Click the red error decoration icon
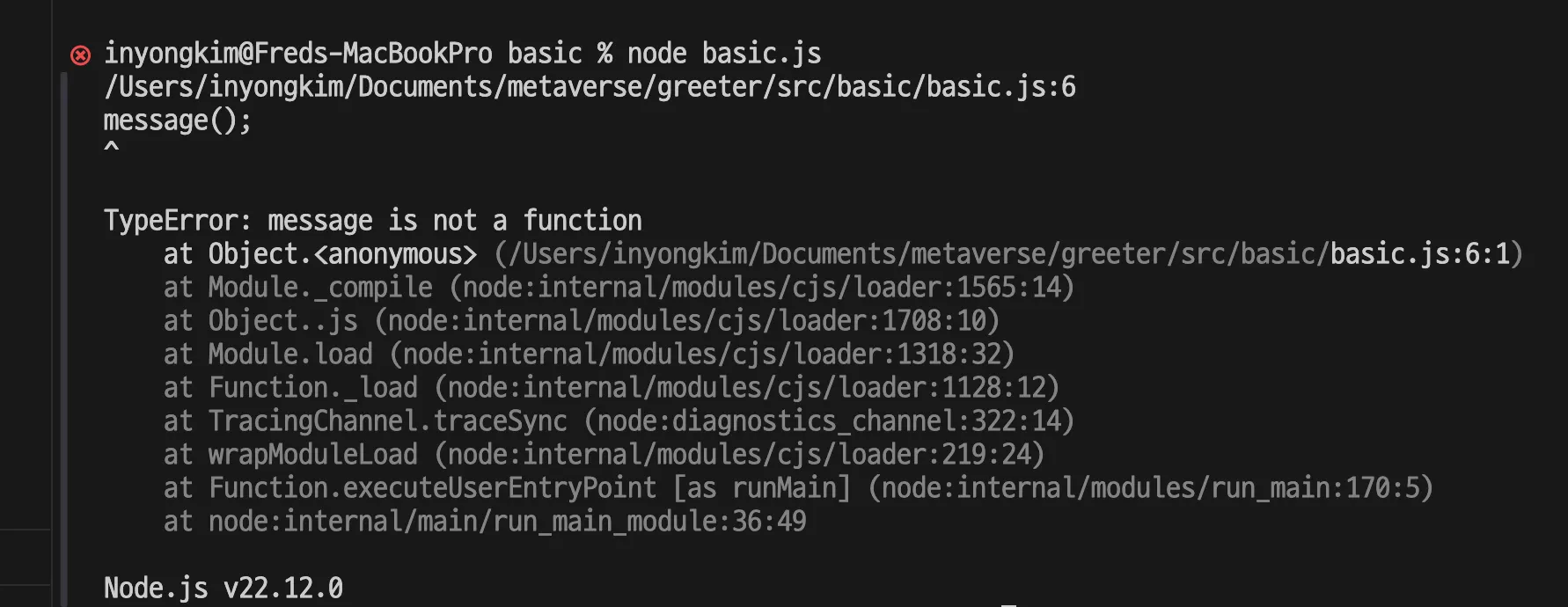Screen dimensions: 1568x607 pos(80,55)
